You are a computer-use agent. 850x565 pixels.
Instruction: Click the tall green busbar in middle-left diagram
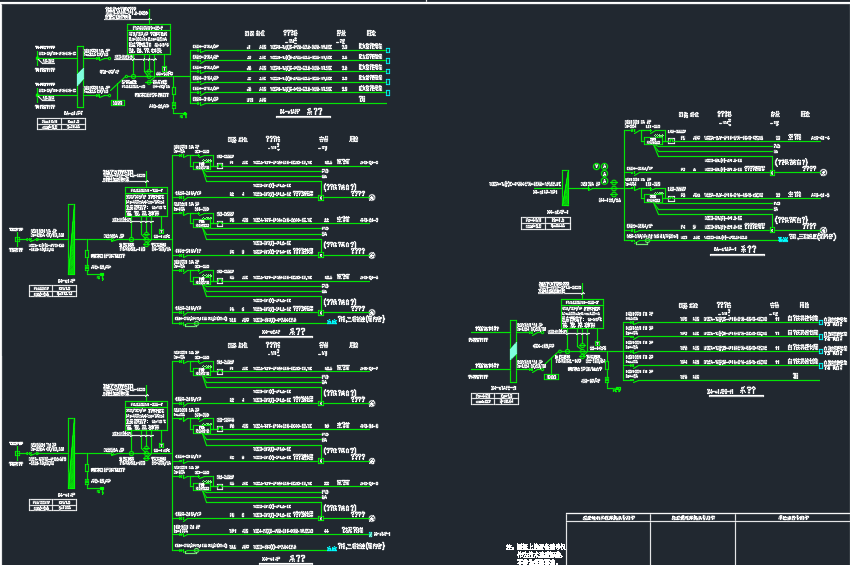coord(71,238)
